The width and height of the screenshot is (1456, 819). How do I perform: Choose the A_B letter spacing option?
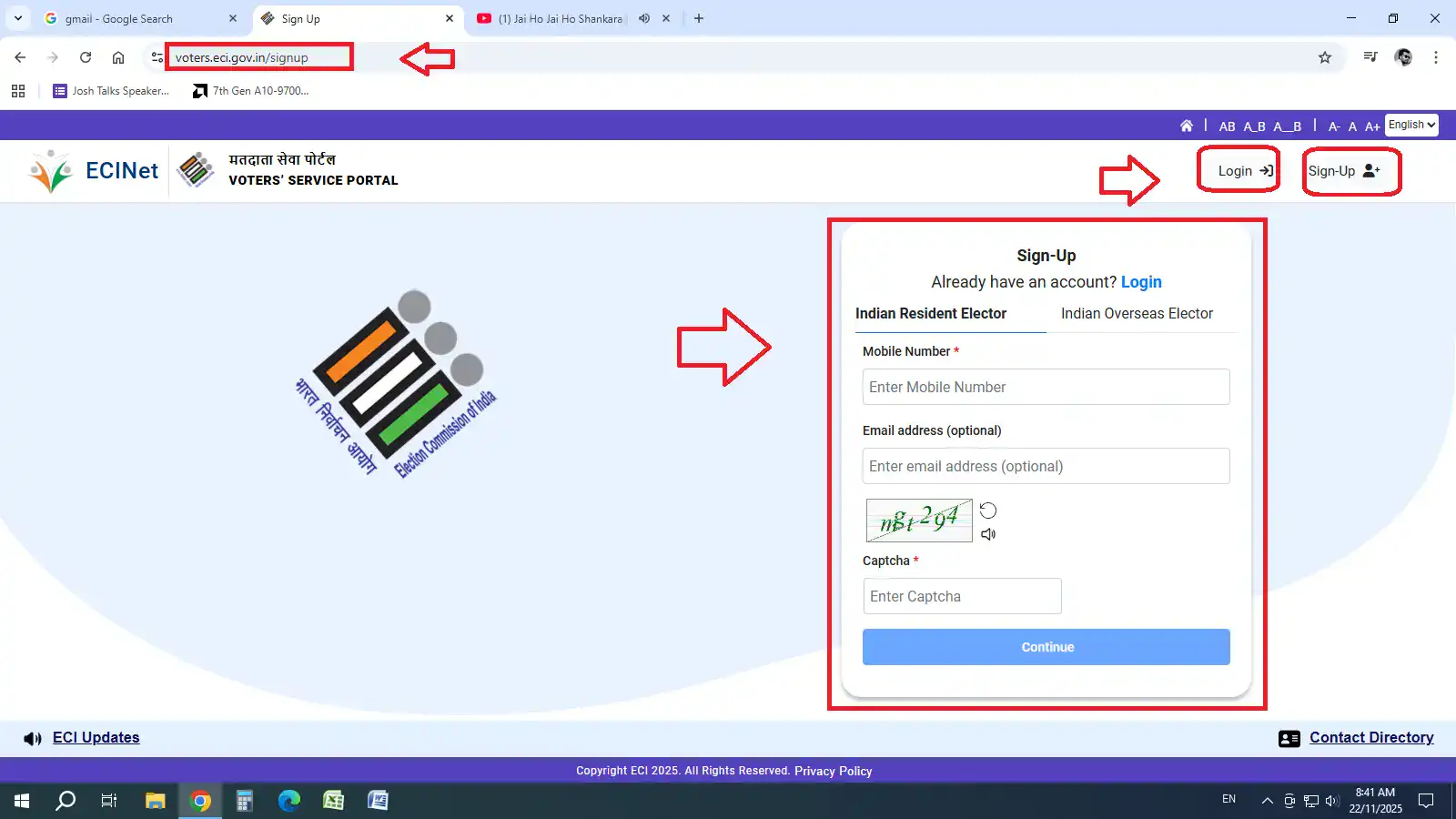(1254, 126)
